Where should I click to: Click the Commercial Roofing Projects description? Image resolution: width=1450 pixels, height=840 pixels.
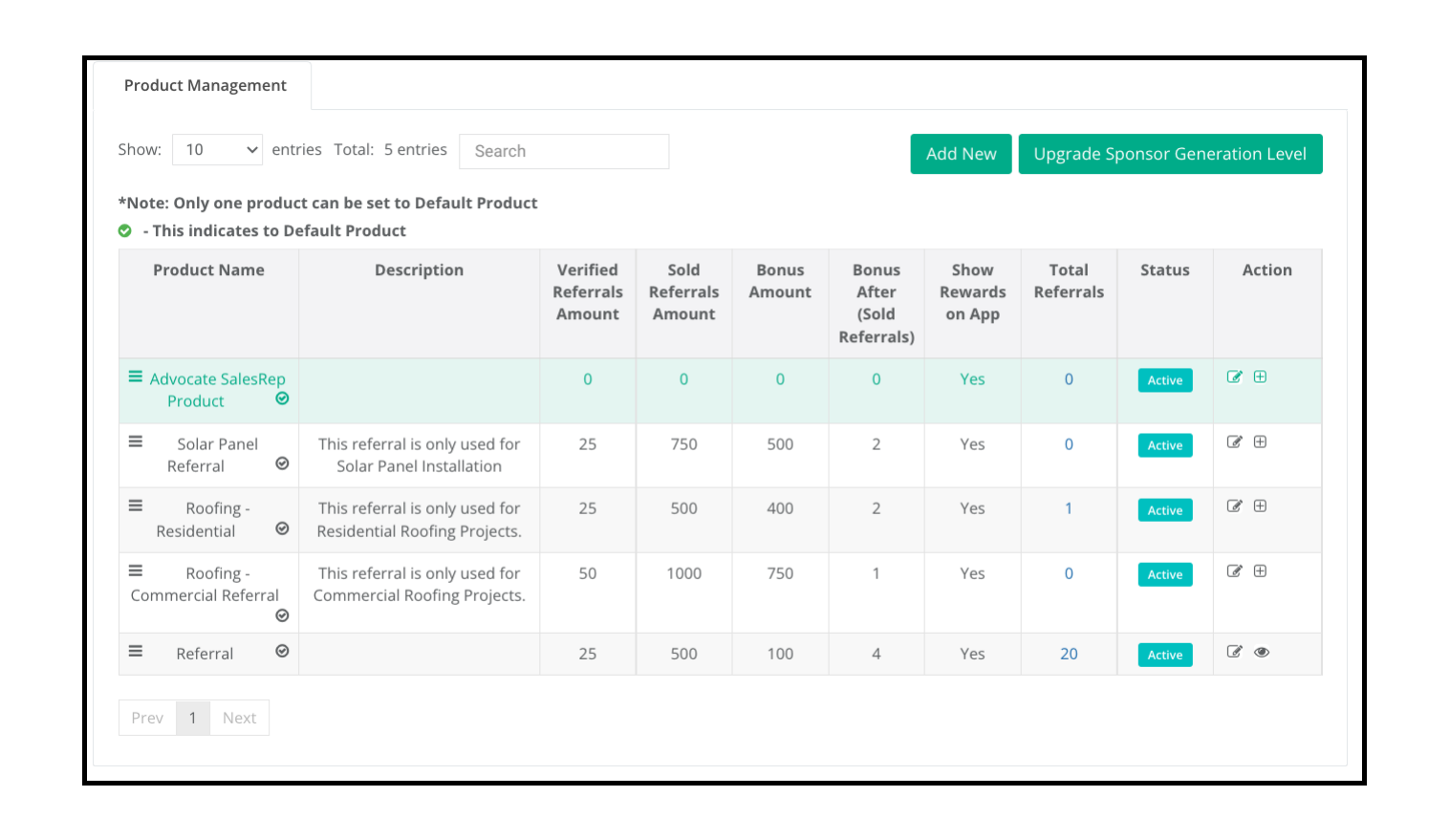click(x=419, y=584)
